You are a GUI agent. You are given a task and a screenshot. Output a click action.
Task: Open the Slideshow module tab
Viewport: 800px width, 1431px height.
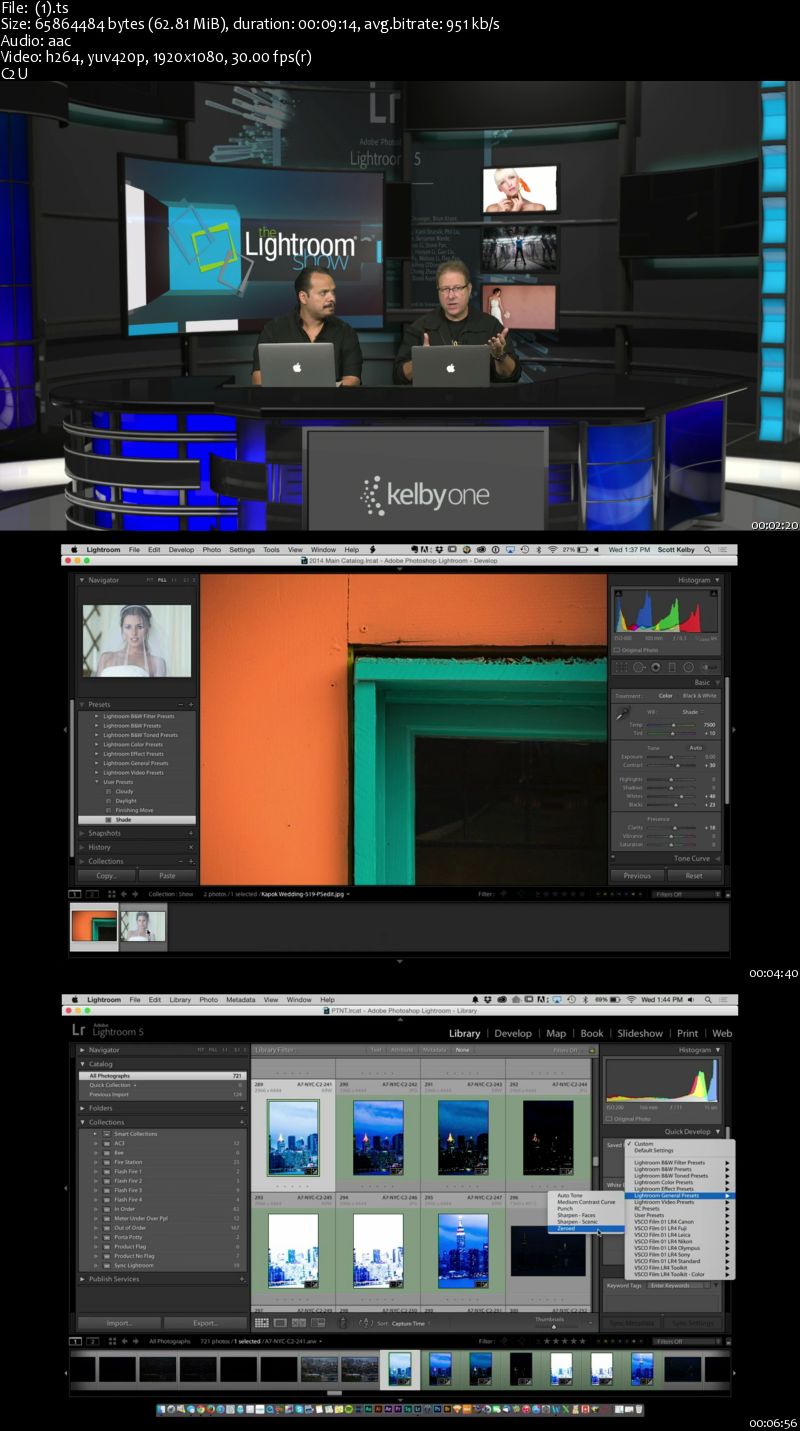coord(639,1033)
